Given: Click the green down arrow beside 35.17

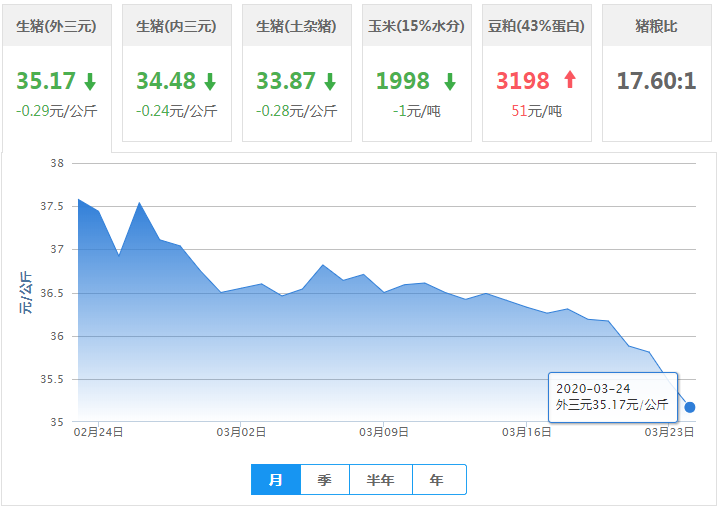Looking at the screenshot, I should 90,82.
